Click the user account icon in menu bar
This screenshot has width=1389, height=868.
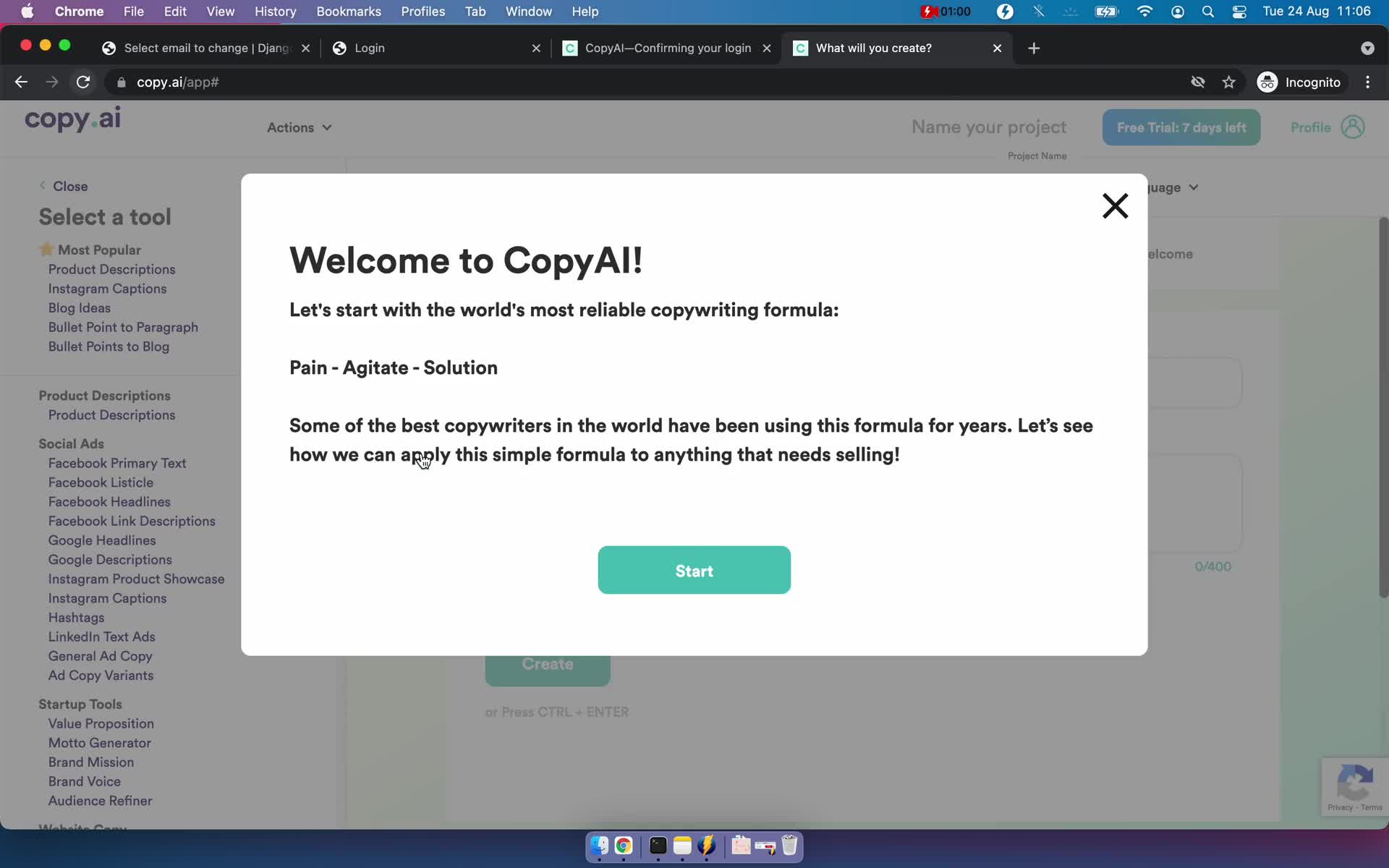(x=1178, y=11)
